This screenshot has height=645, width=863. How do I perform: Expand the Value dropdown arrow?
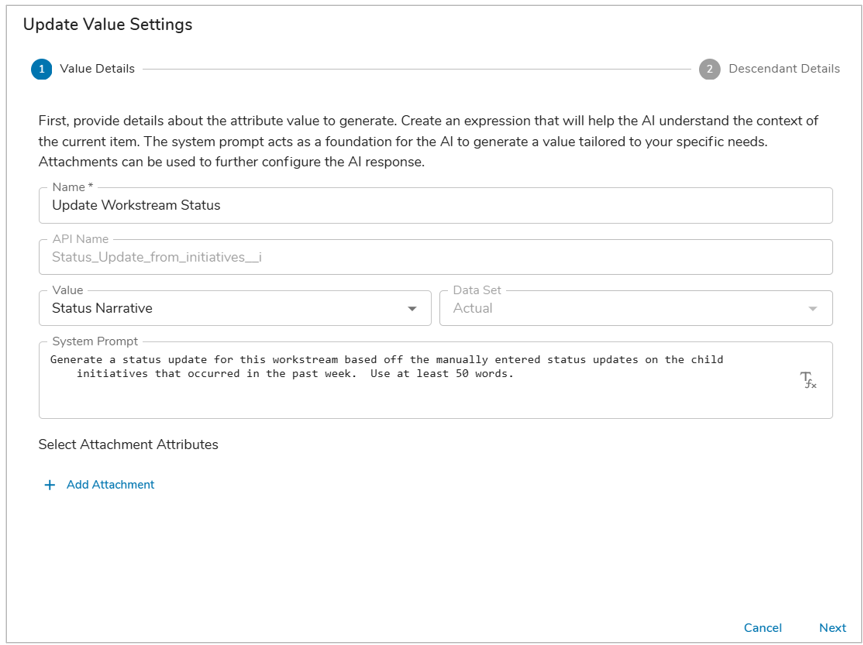[x=412, y=309]
